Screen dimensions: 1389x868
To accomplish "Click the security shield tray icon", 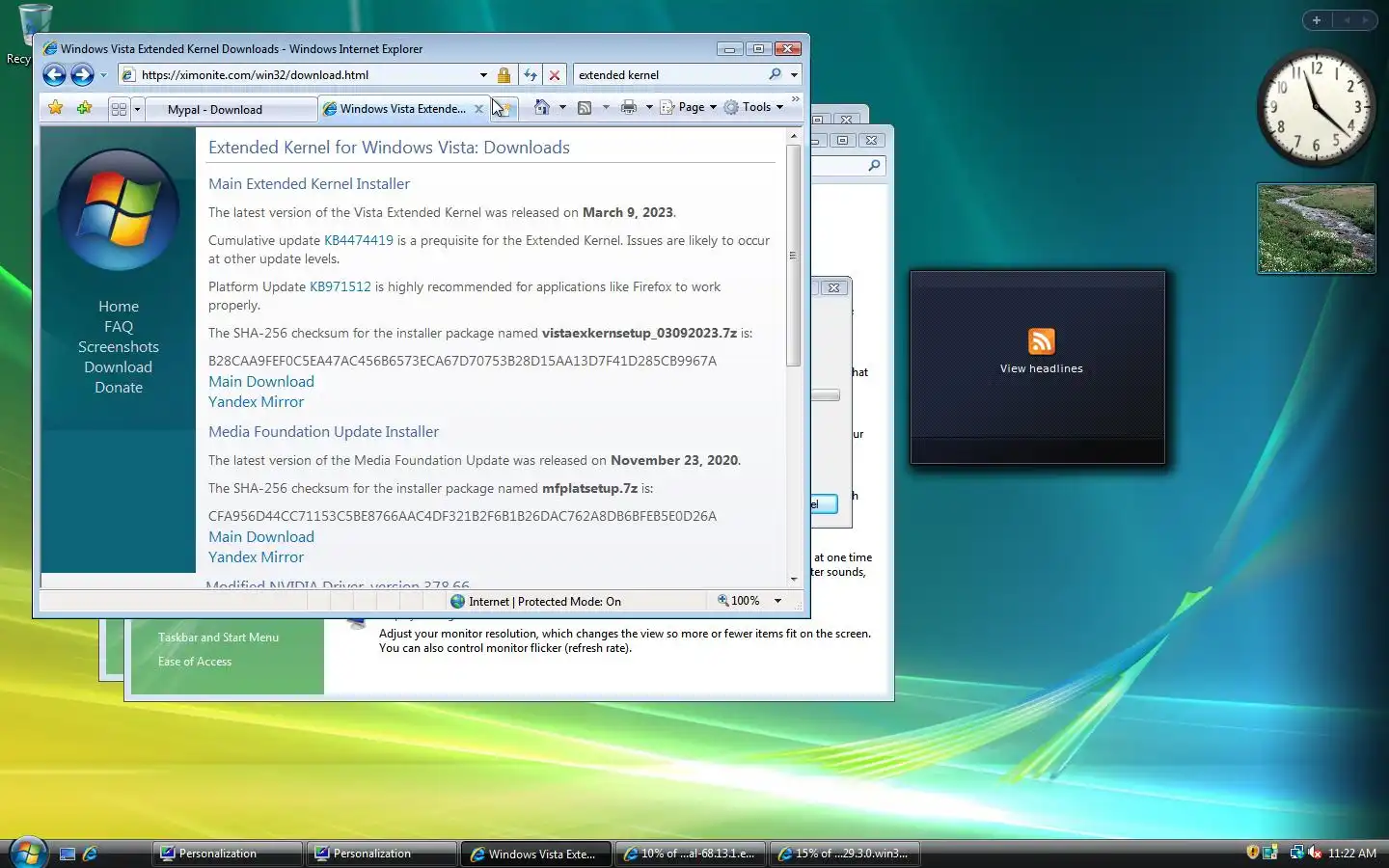I will [x=1252, y=853].
